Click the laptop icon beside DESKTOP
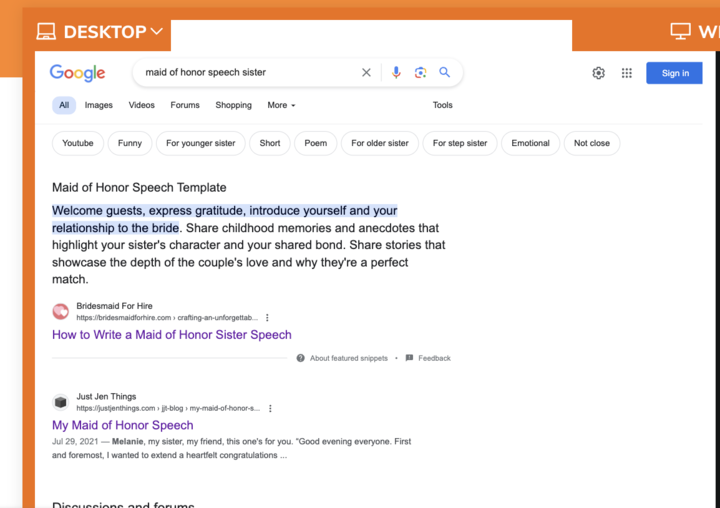The width and height of the screenshot is (720, 508). pyautogui.click(x=46, y=32)
